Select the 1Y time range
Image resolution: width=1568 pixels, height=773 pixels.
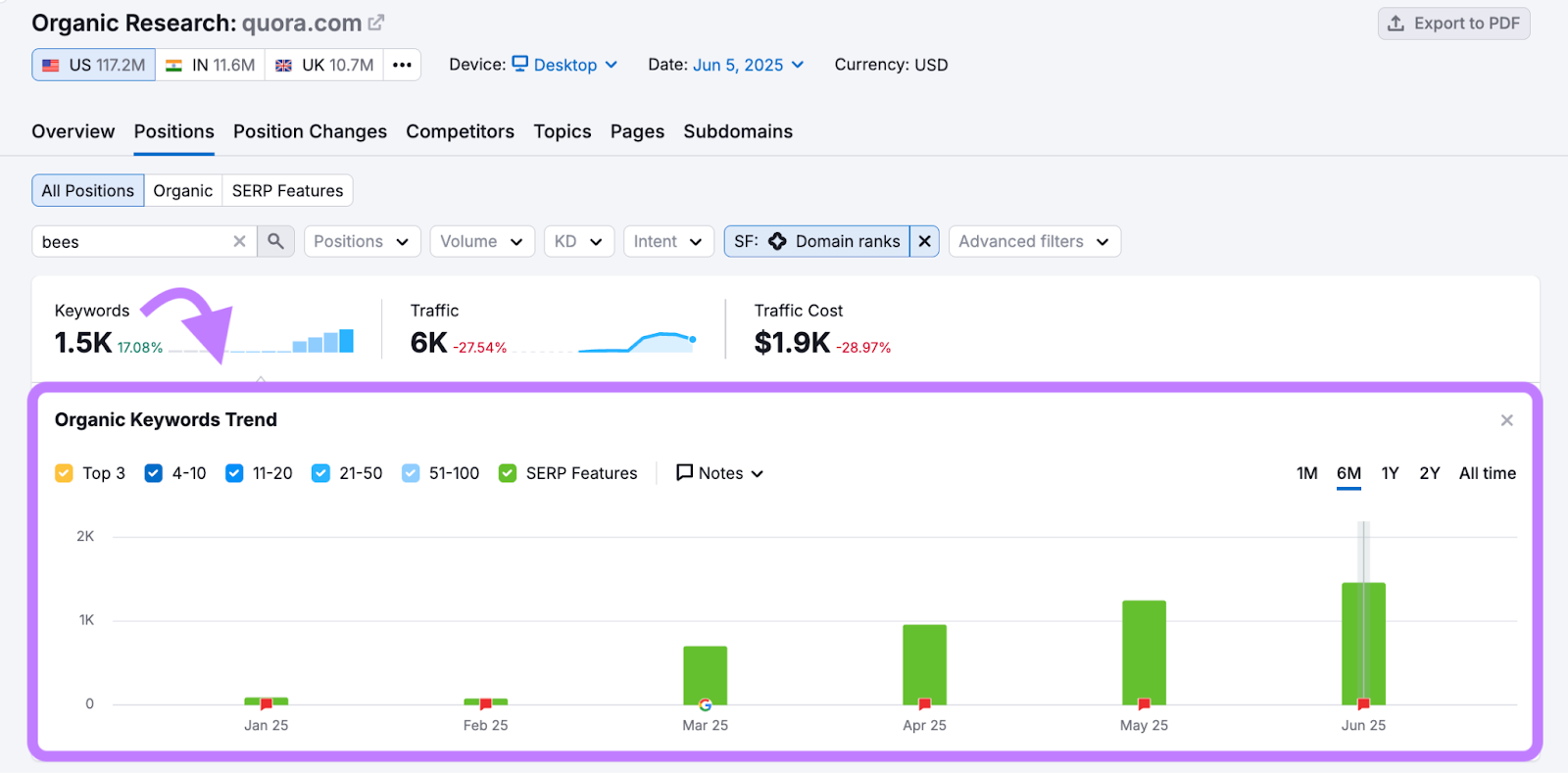1390,473
